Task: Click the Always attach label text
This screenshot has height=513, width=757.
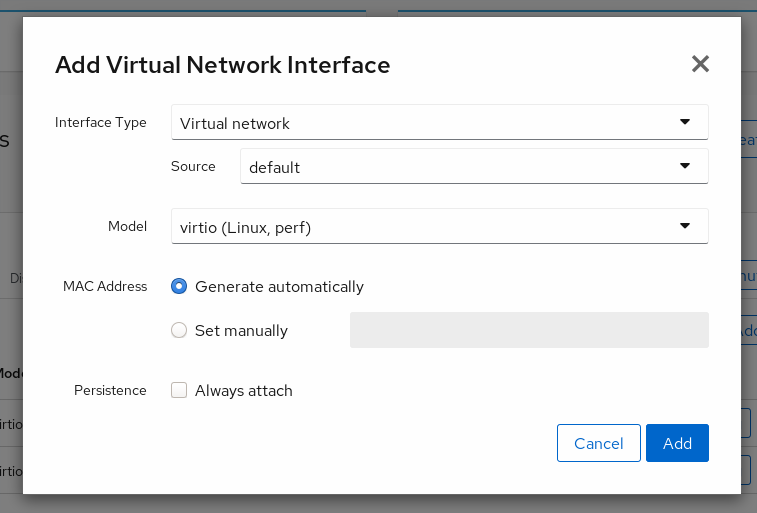Action: (x=244, y=390)
